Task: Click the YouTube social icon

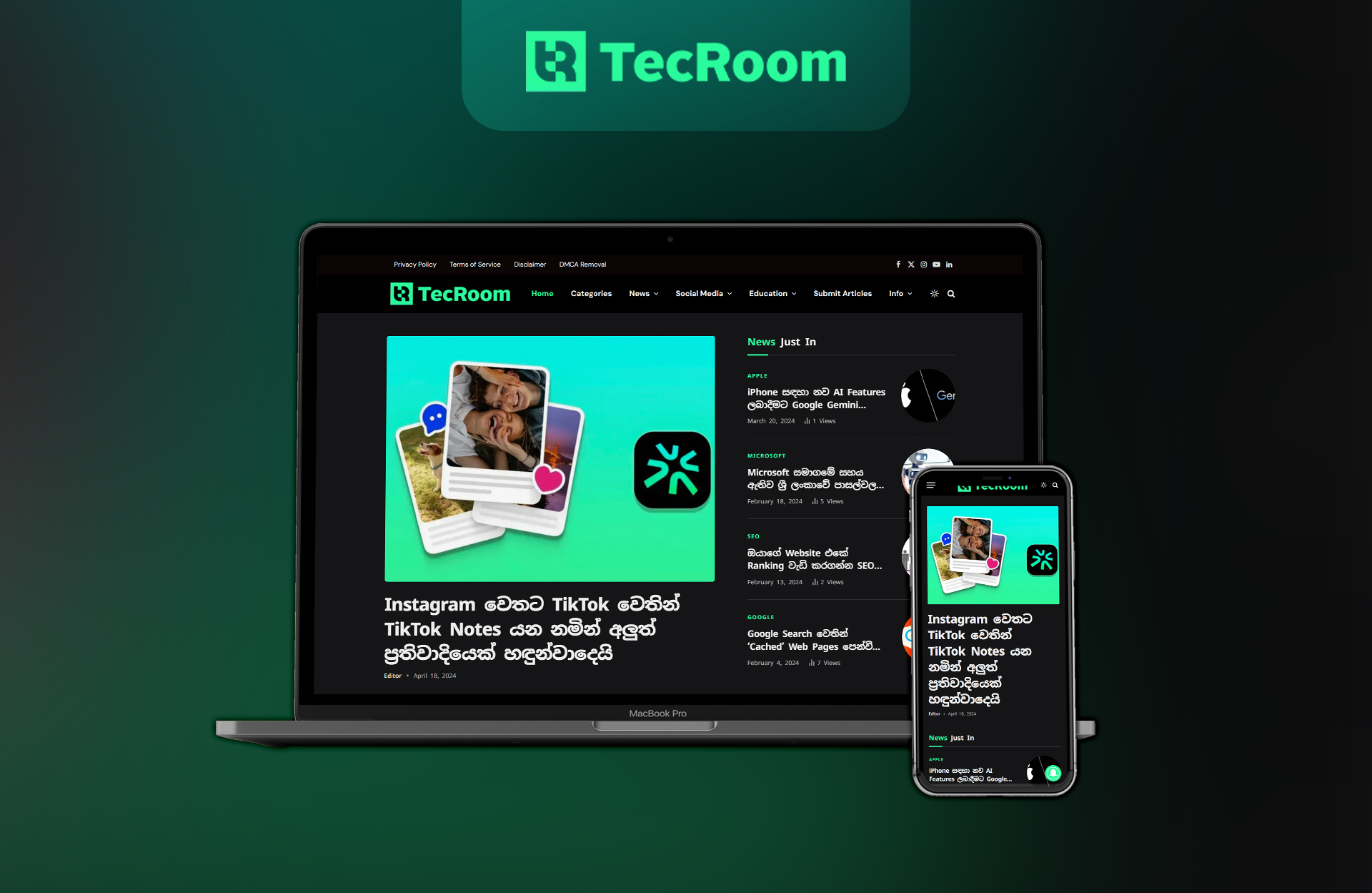Action: coord(935,263)
